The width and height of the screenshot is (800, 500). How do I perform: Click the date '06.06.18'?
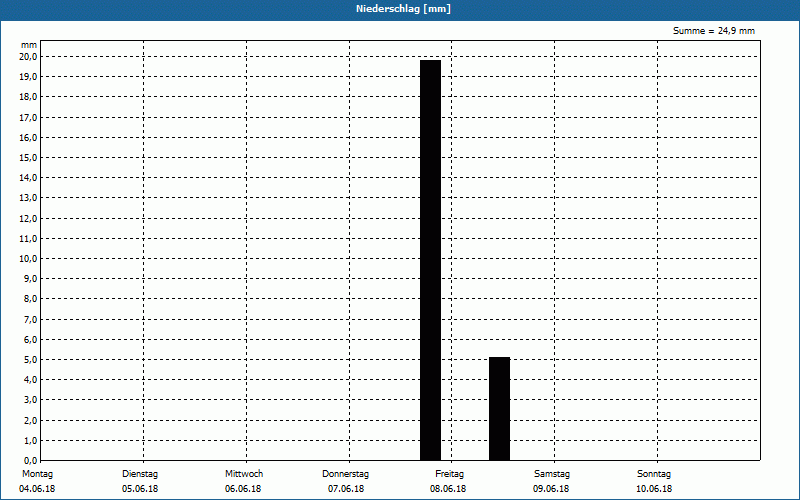tap(243, 489)
